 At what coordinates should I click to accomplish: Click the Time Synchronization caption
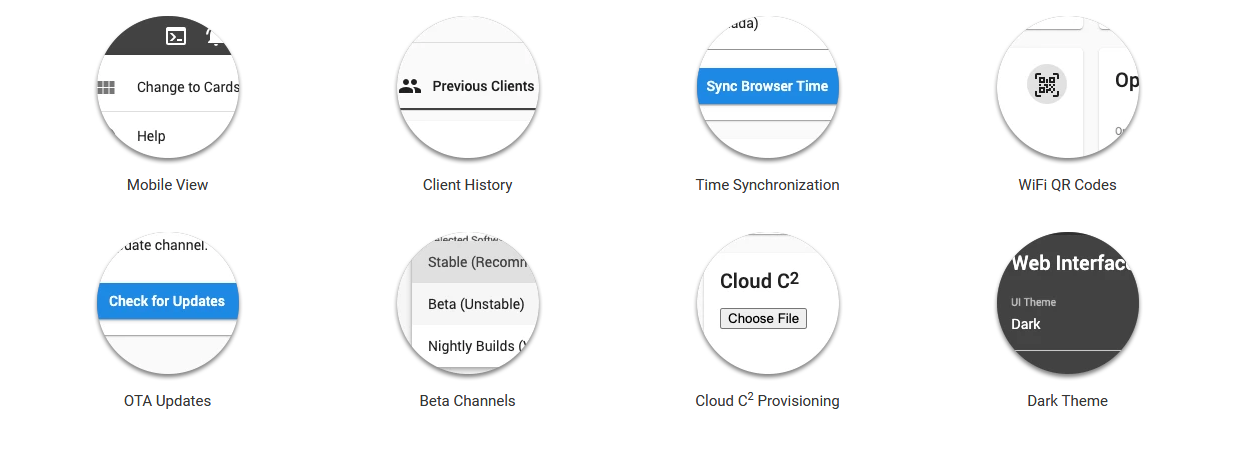768,185
